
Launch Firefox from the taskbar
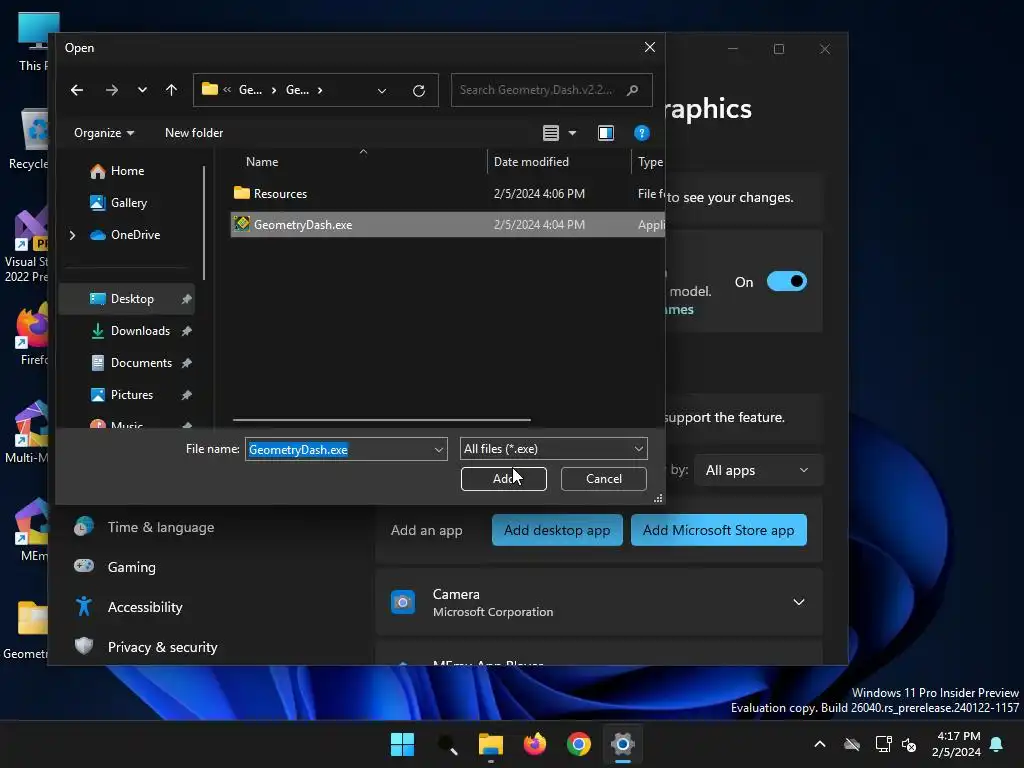point(535,744)
